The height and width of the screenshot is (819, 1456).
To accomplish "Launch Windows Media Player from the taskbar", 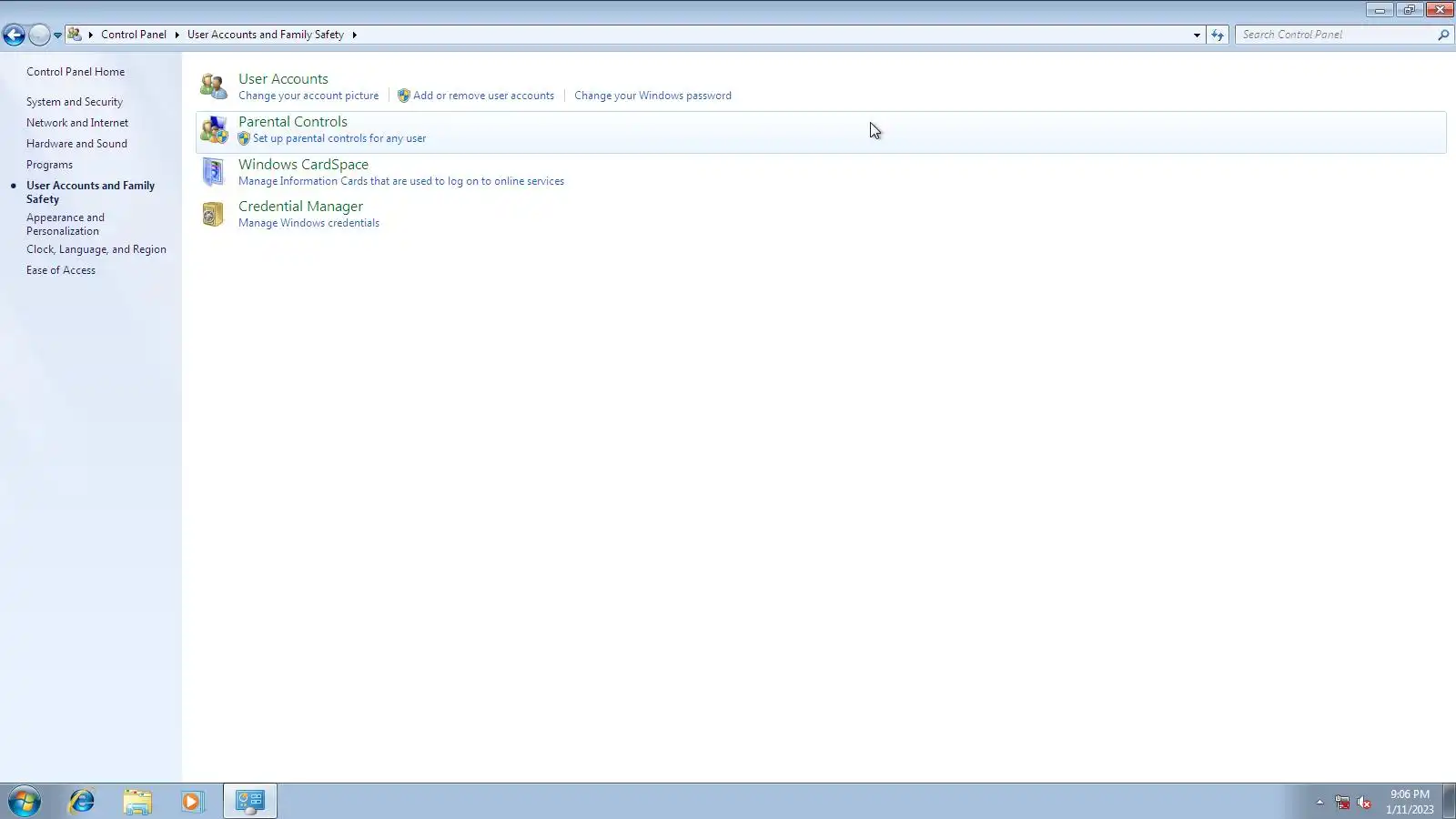I will click(192, 802).
